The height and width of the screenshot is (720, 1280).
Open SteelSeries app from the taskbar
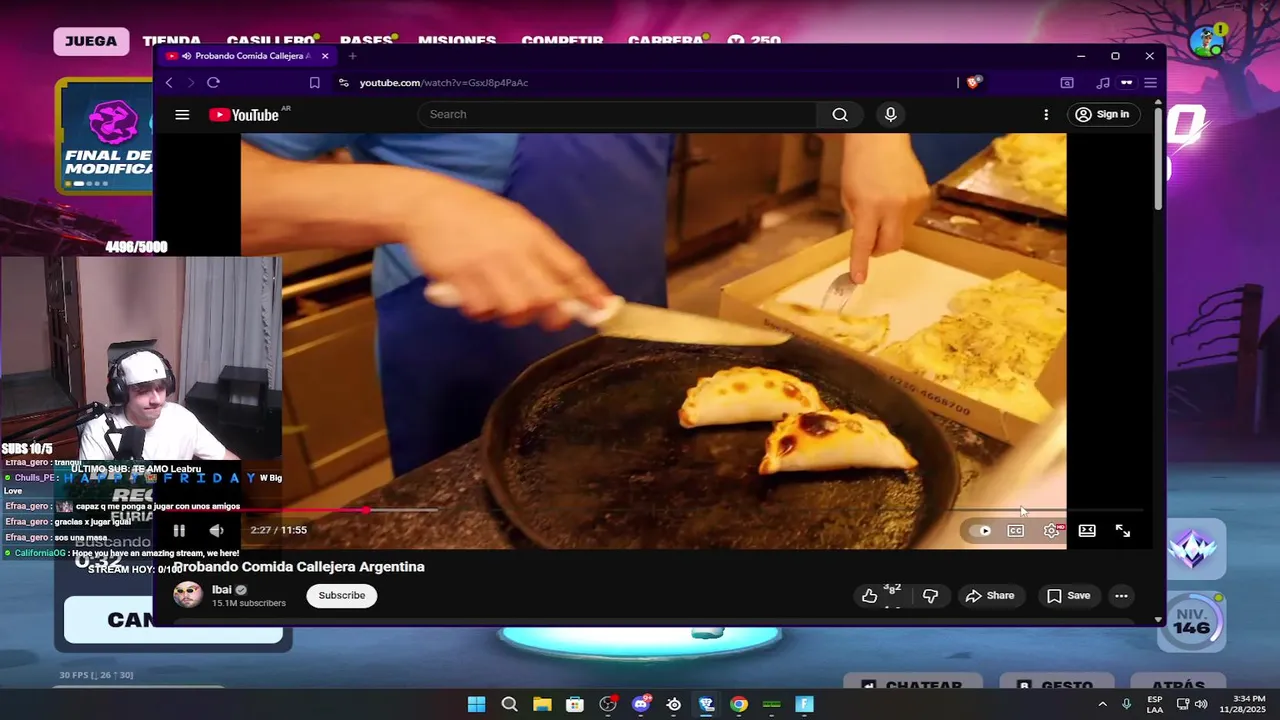[673, 704]
